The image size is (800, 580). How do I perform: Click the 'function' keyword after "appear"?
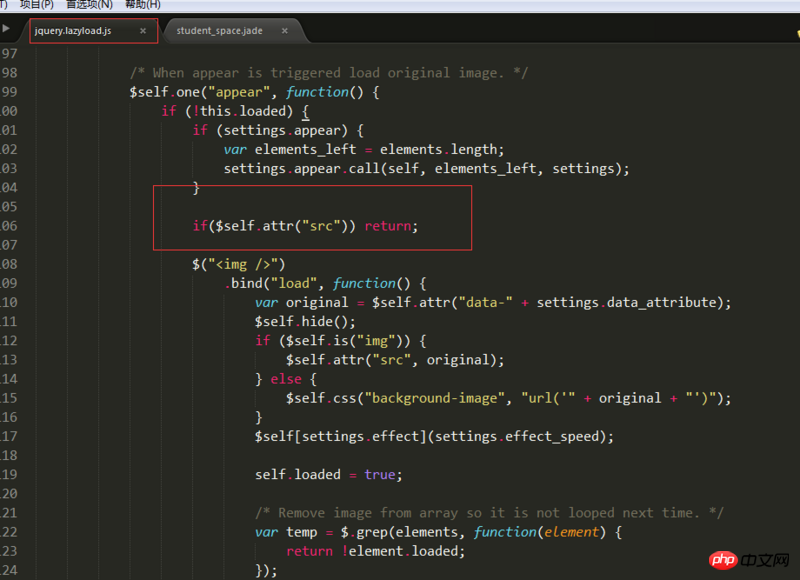[317, 92]
